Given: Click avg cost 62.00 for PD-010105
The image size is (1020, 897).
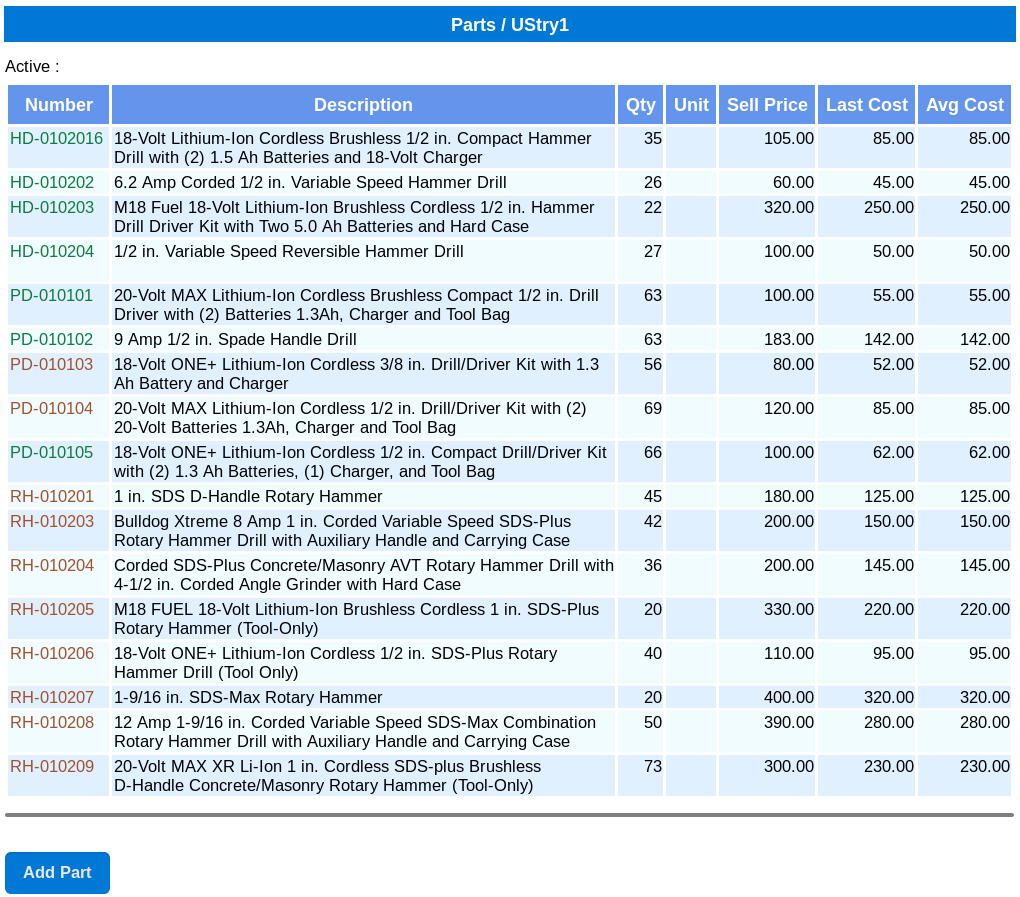Looking at the screenshot, I should click(x=989, y=452).
